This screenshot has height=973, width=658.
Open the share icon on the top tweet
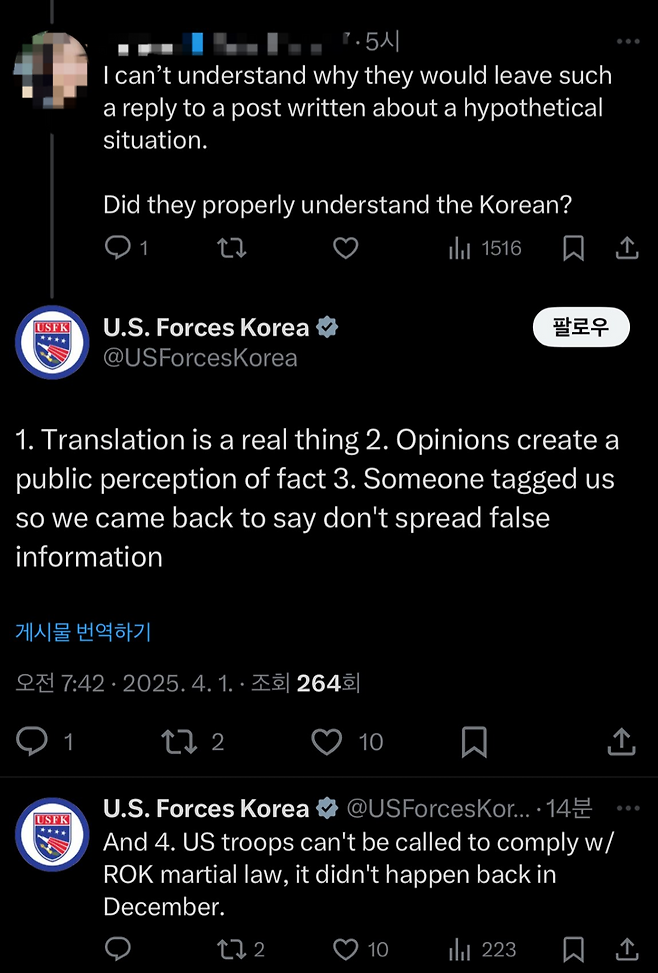(628, 247)
